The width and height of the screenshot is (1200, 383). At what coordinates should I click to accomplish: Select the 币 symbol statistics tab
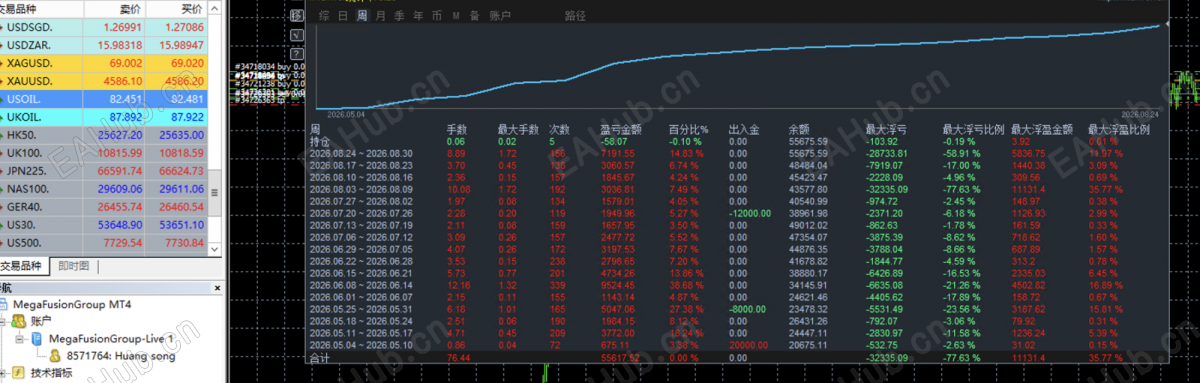click(436, 16)
